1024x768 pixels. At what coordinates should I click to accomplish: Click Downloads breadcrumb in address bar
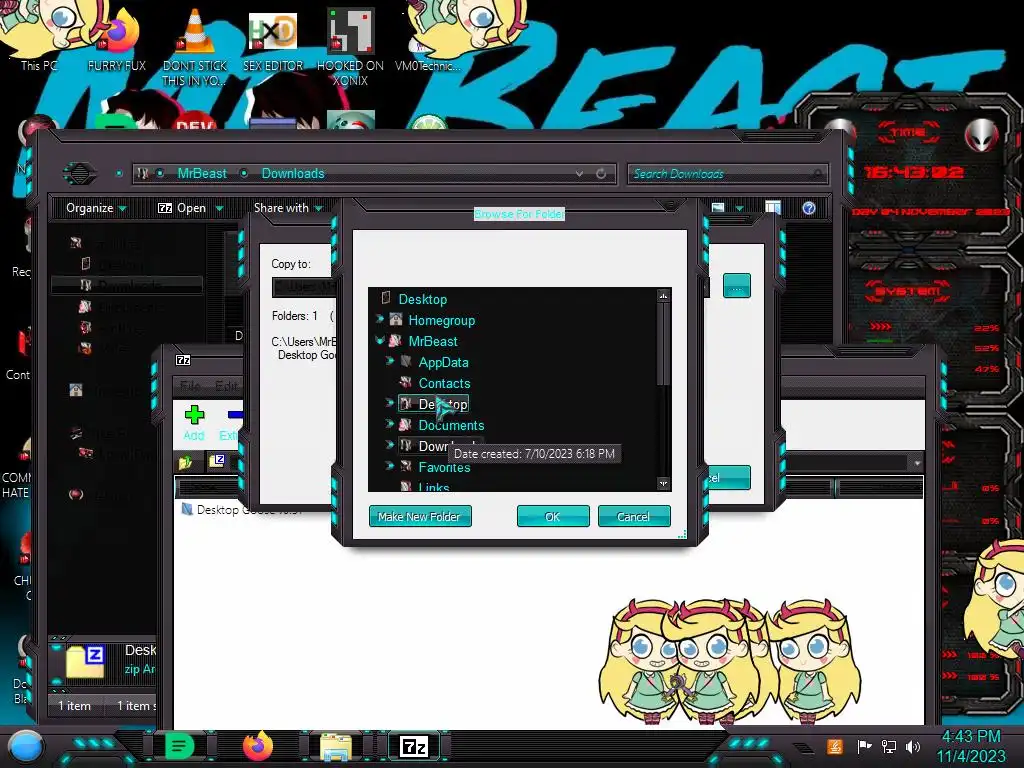pos(293,174)
